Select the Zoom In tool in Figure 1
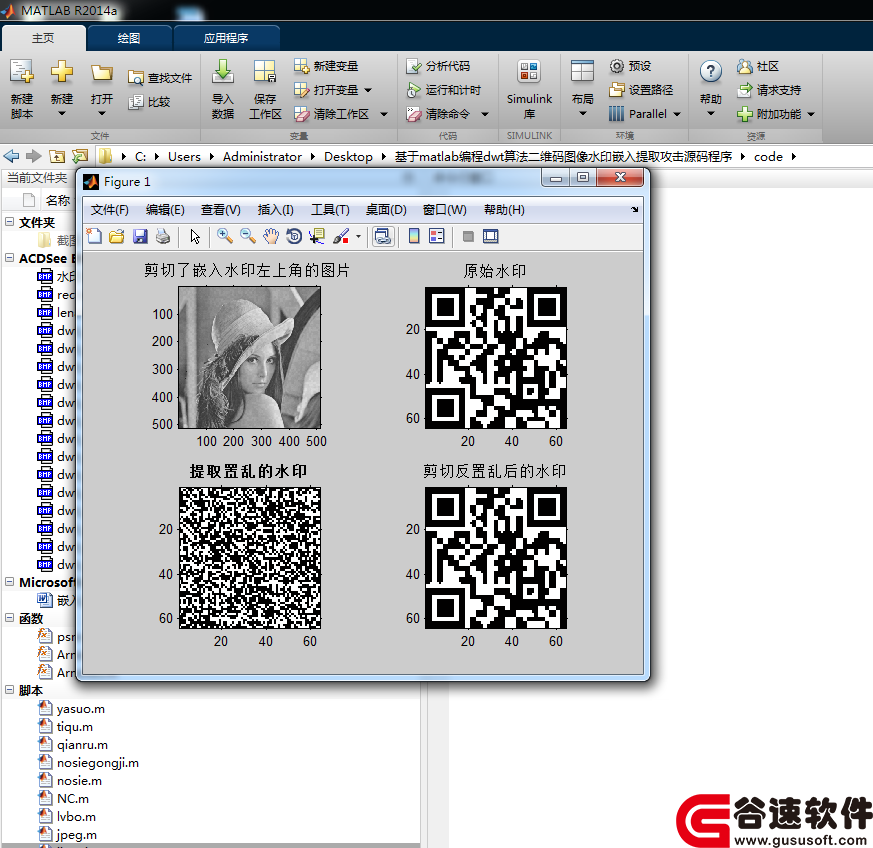Viewport: 873px width, 848px height. (224, 236)
